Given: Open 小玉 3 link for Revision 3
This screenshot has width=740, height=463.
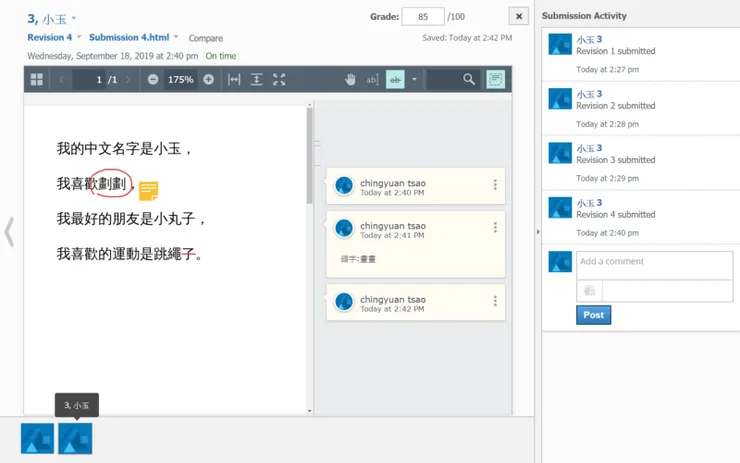Looking at the screenshot, I should (589, 148).
